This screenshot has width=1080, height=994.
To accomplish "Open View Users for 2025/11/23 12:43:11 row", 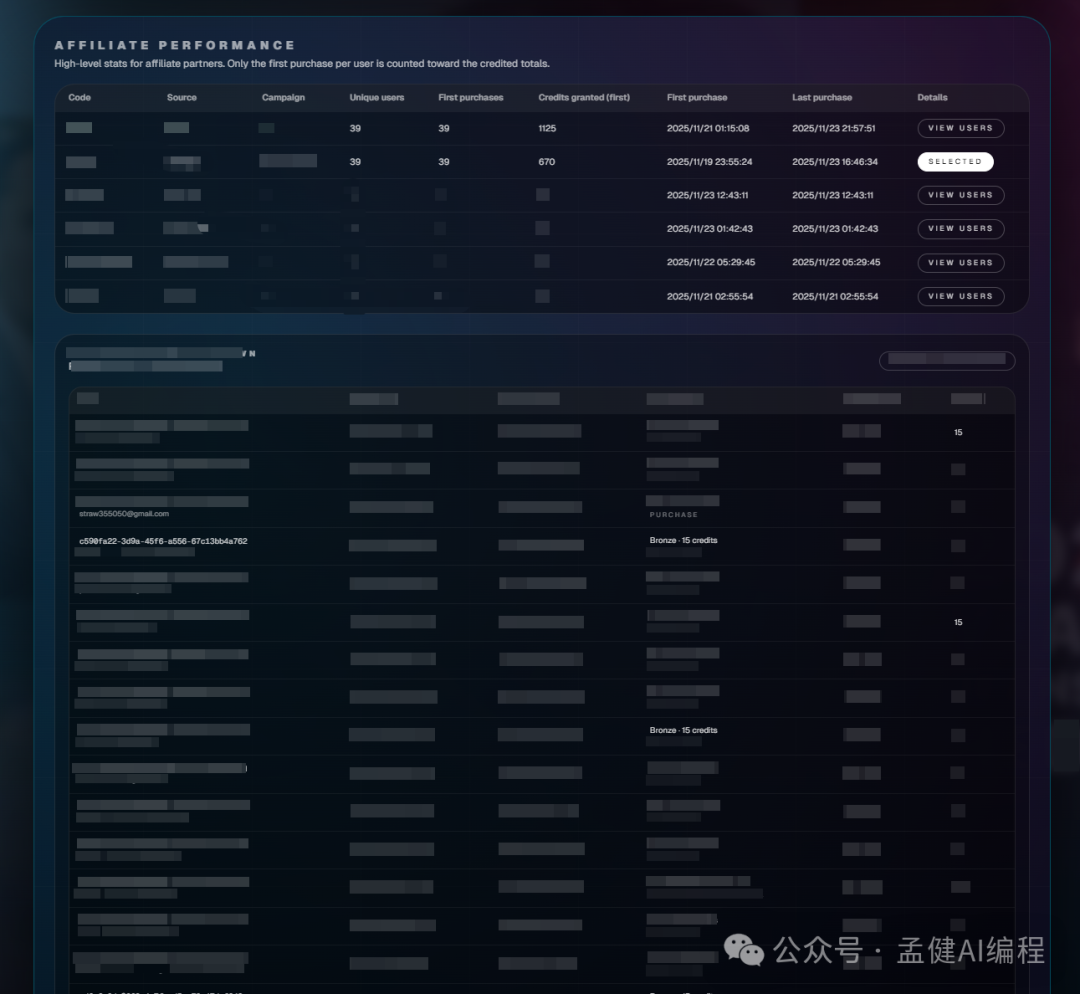I will (x=960, y=195).
